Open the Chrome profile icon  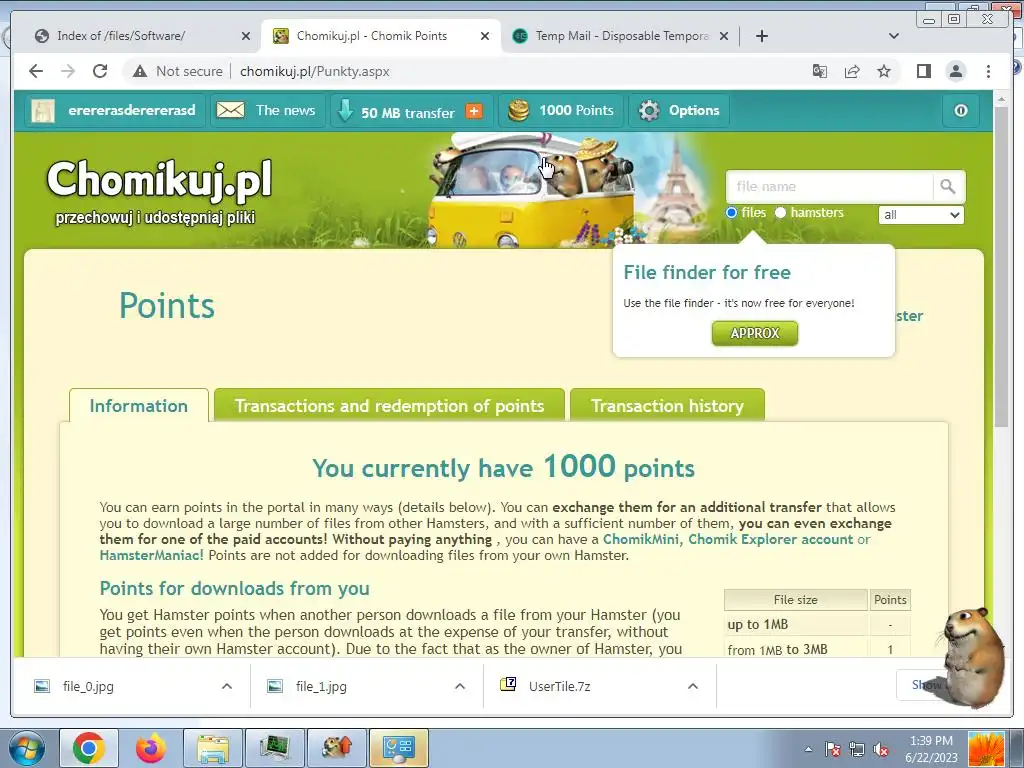[955, 71]
